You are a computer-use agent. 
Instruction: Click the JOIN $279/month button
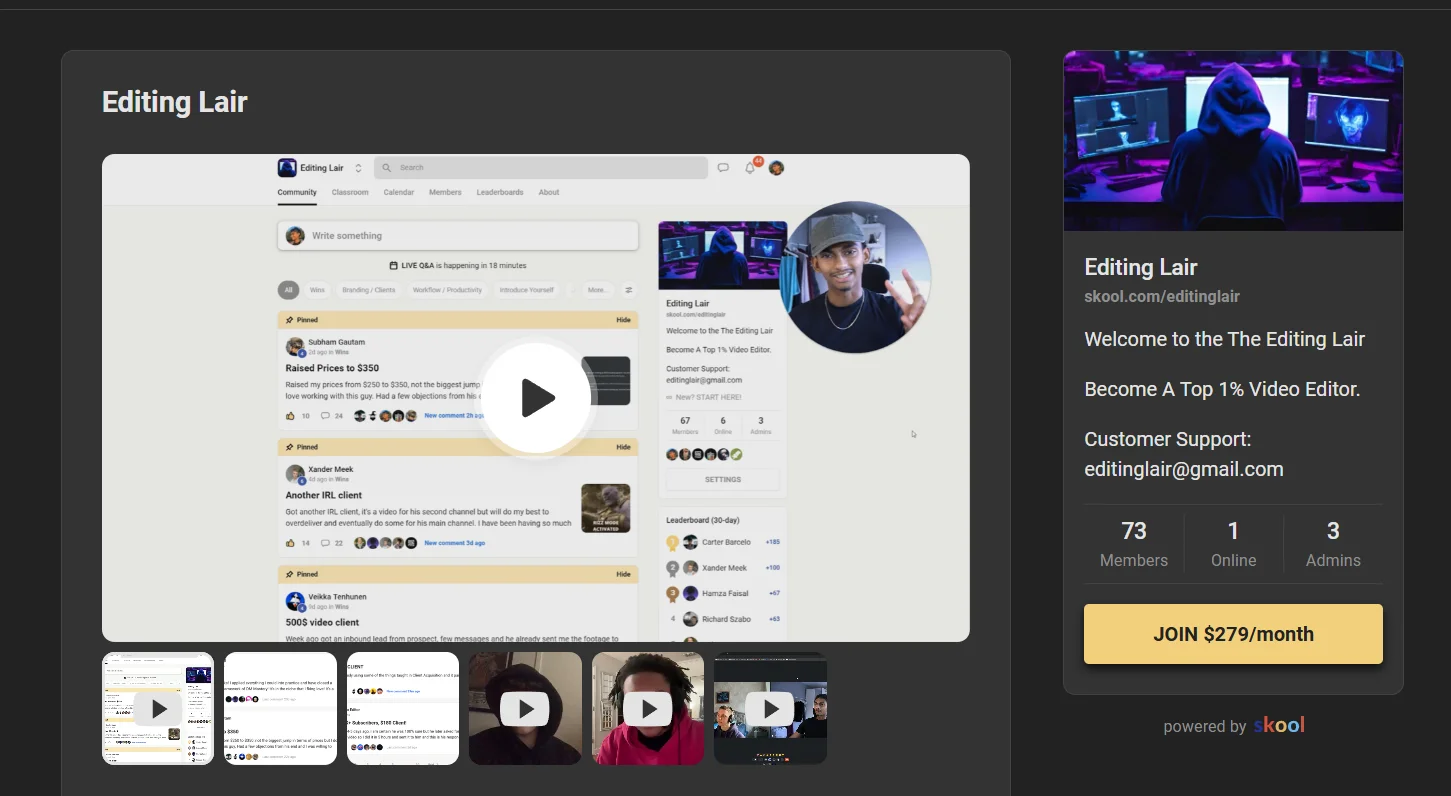click(x=1233, y=634)
